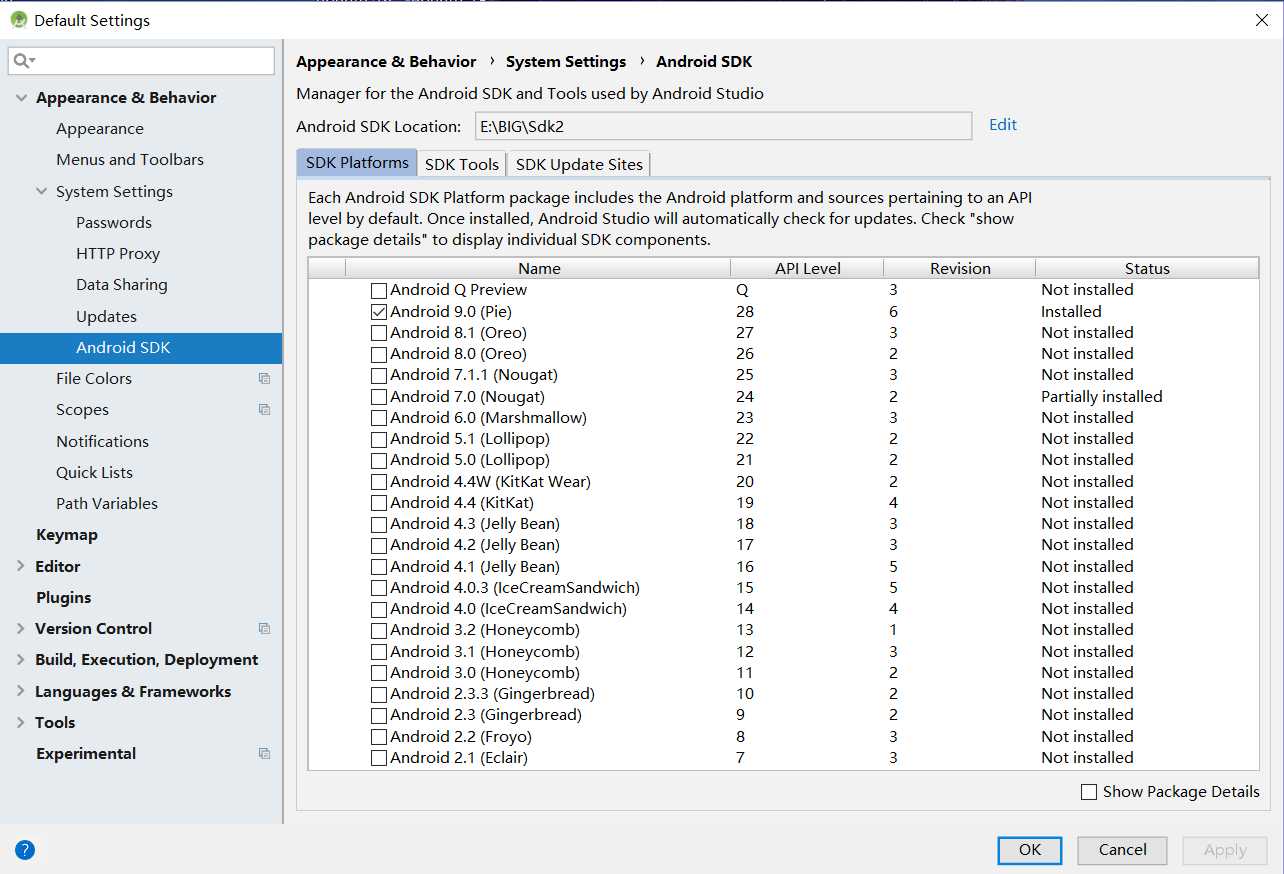Screen dimensions: 1284x874
Task: Click the OK button
Action: [1030, 850]
